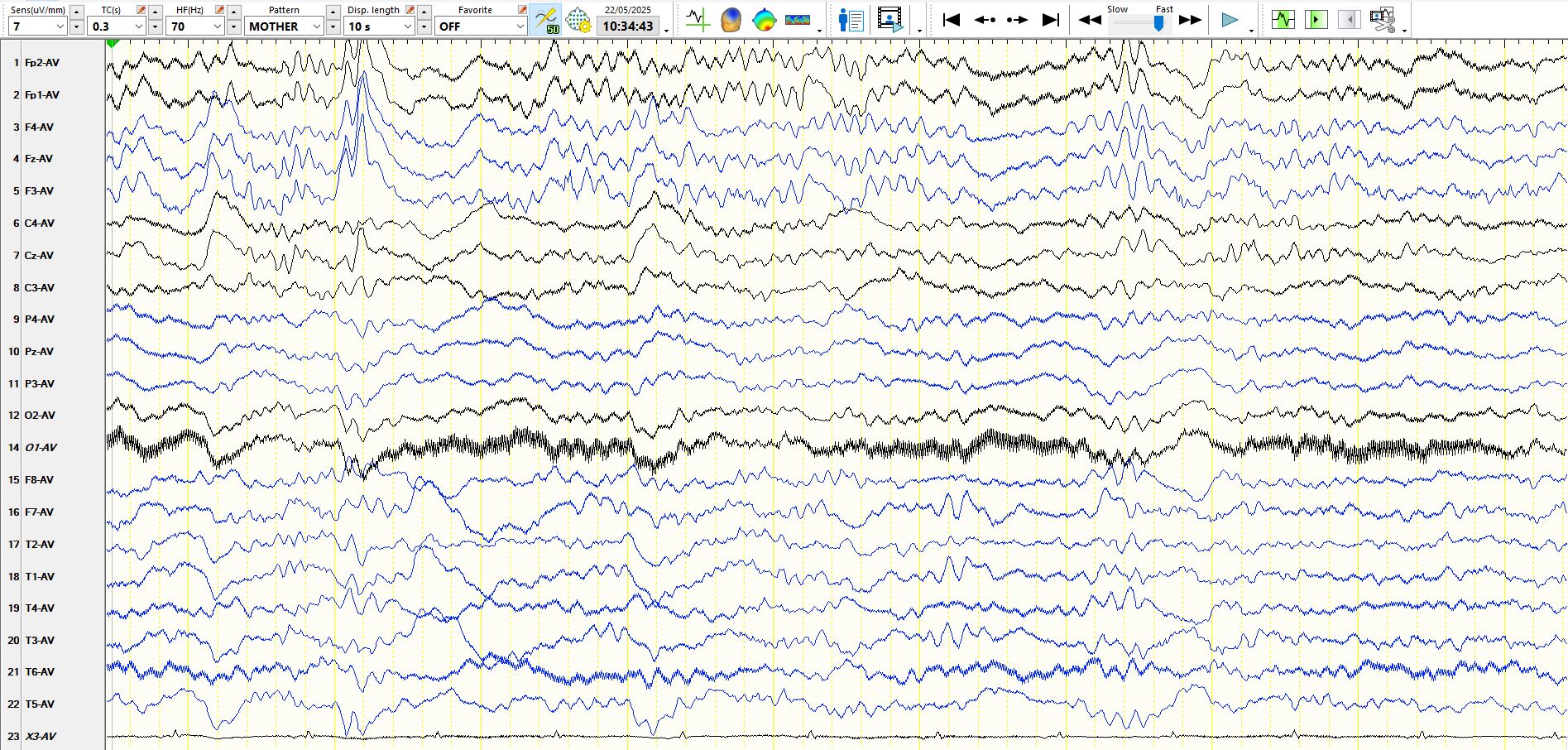The height and width of the screenshot is (750, 1568).
Task: Expand overflow arrow after the video icon
Action: [920, 31]
